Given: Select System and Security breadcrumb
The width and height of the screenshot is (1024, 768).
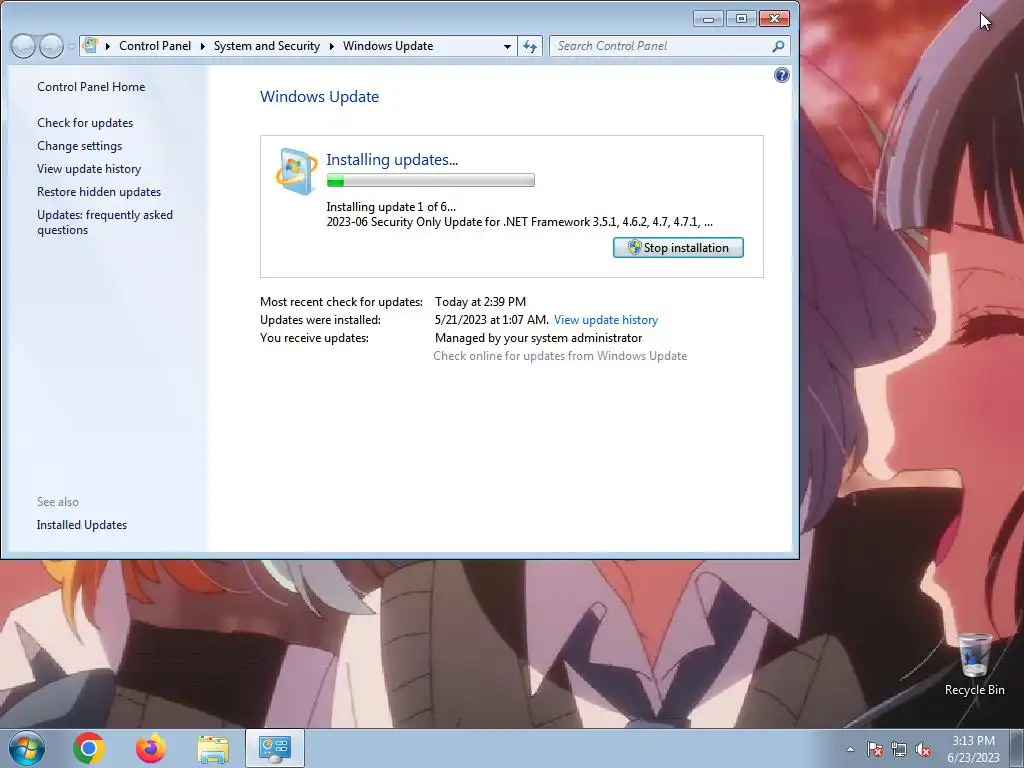Looking at the screenshot, I should 266,46.
